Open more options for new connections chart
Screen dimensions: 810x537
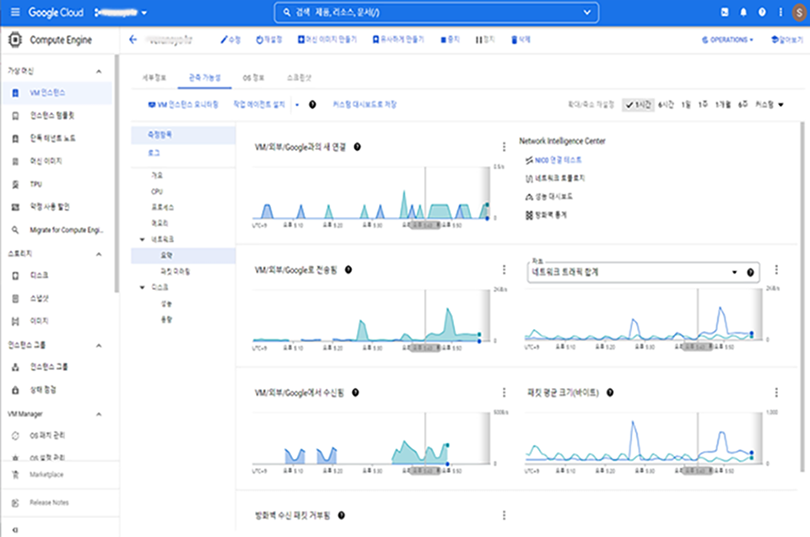(x=504, y=147)
